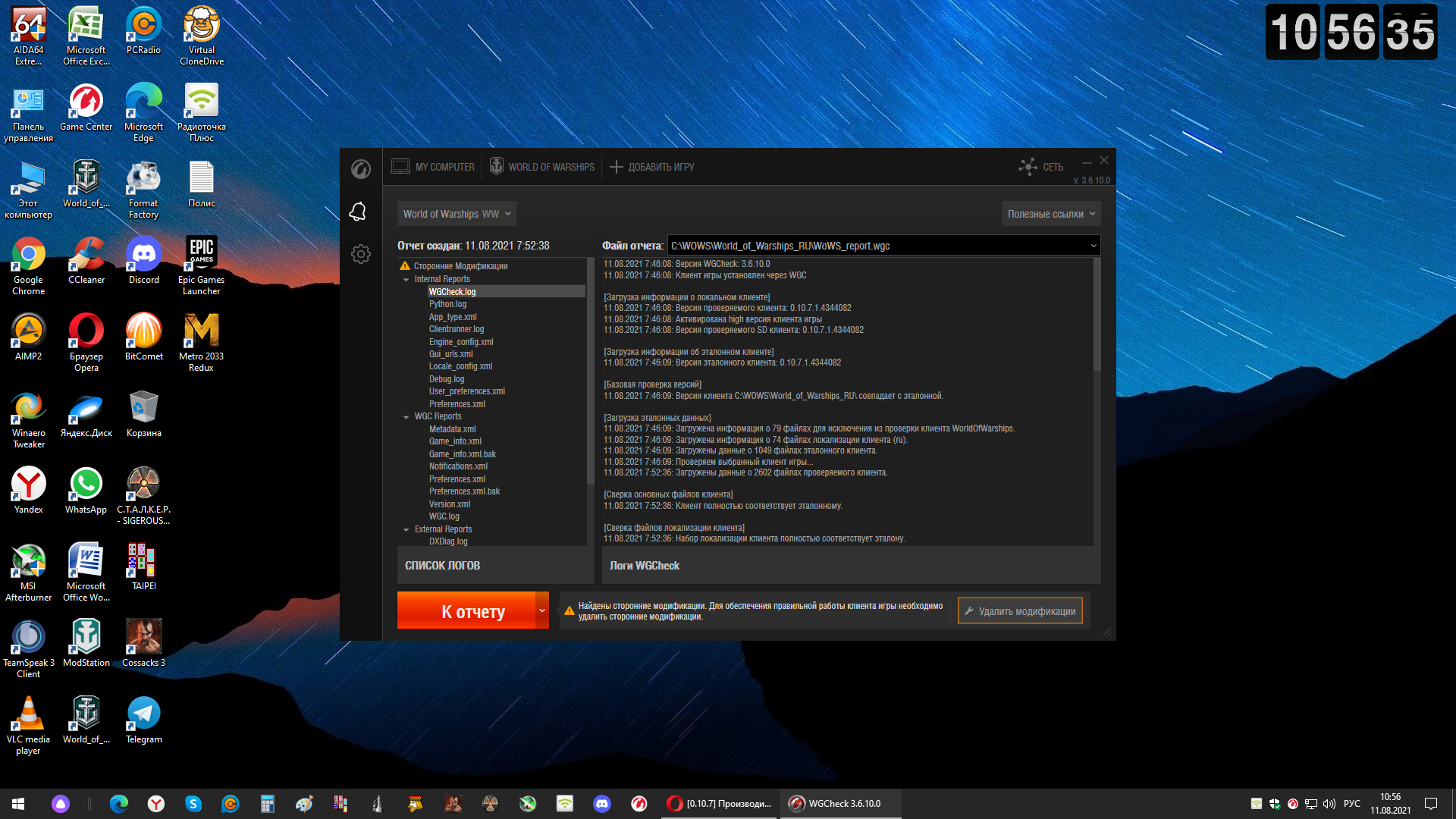Viewport: 1456px width, 819px height.
Task: Open the СЕТЬ network status item
Action: tap(1041, 167)
